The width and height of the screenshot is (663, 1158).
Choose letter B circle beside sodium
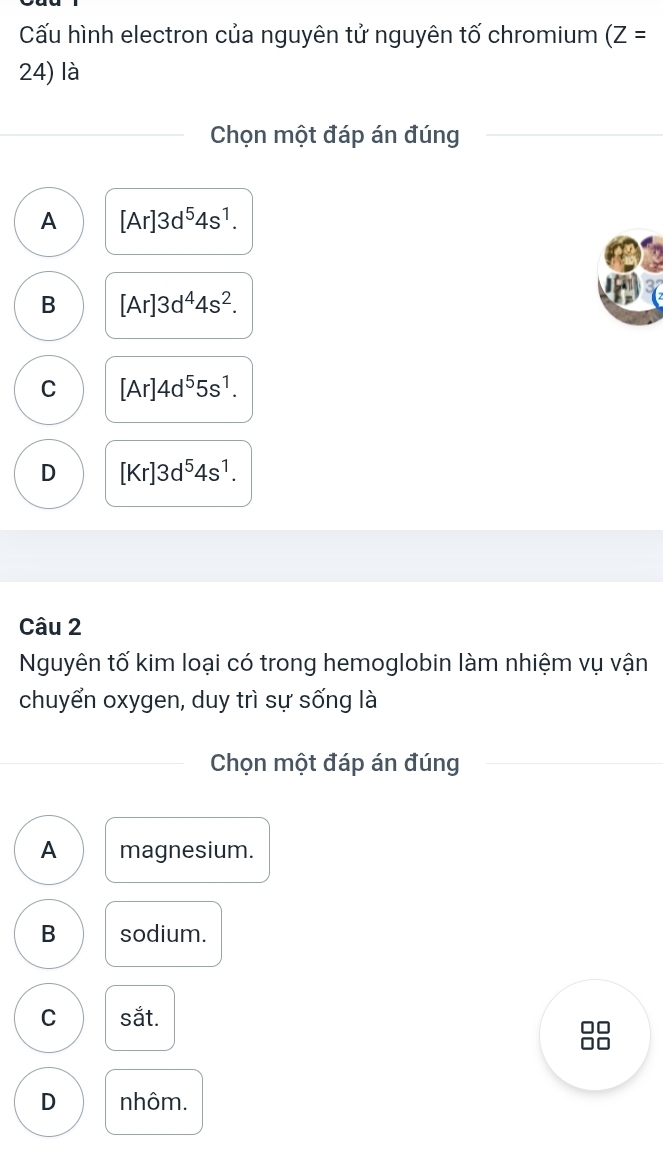pyautogui.click(x=49, y=935)
